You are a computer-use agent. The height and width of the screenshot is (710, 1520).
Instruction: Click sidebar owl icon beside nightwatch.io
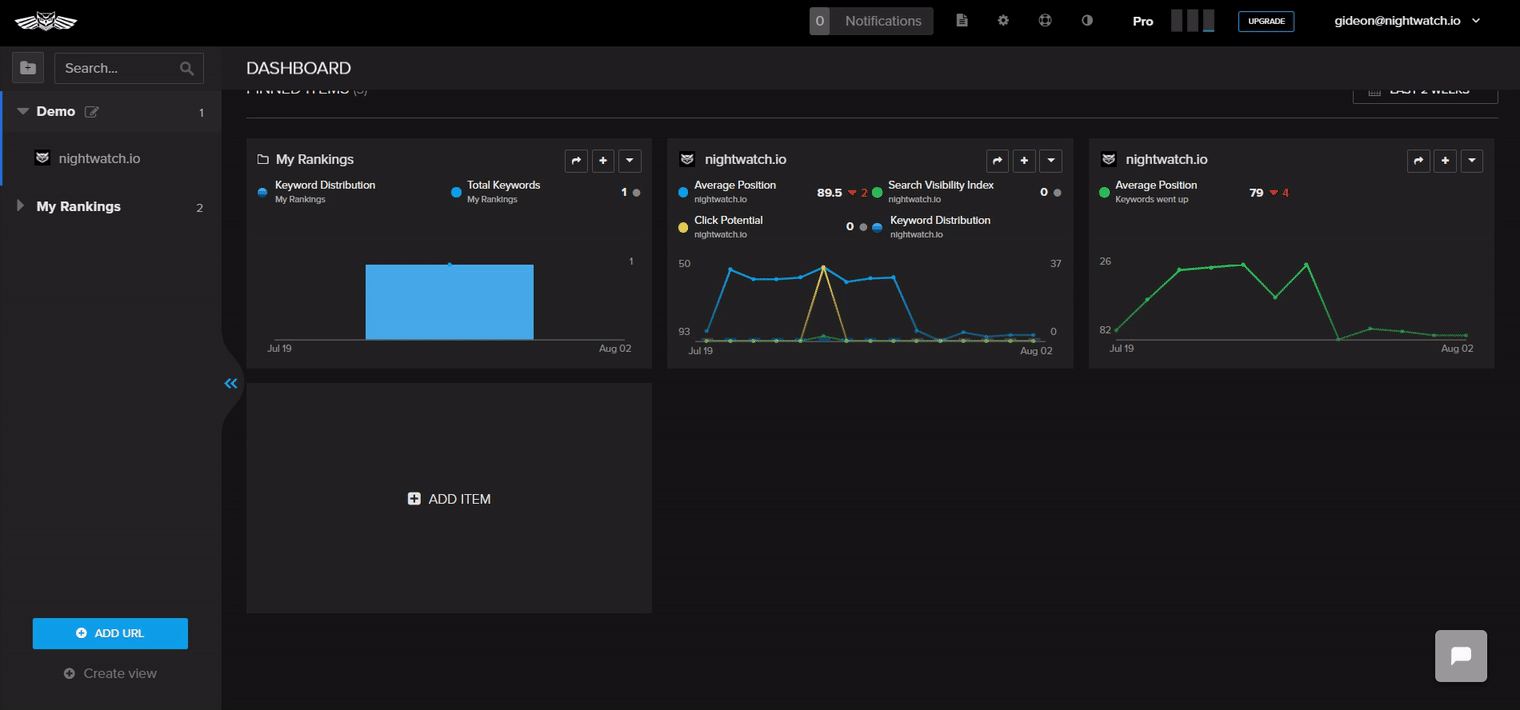point(42,158)
